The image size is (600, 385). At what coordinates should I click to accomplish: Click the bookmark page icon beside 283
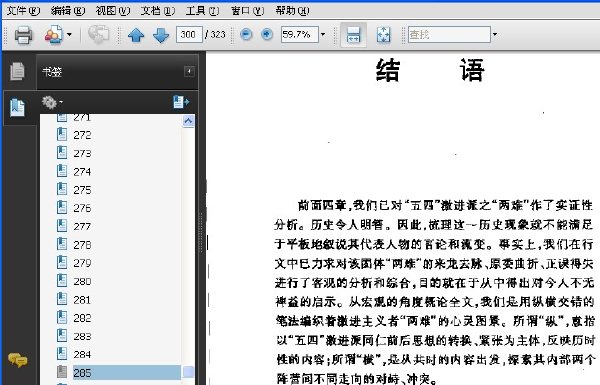pyautogui.click(x=62, y=336)
